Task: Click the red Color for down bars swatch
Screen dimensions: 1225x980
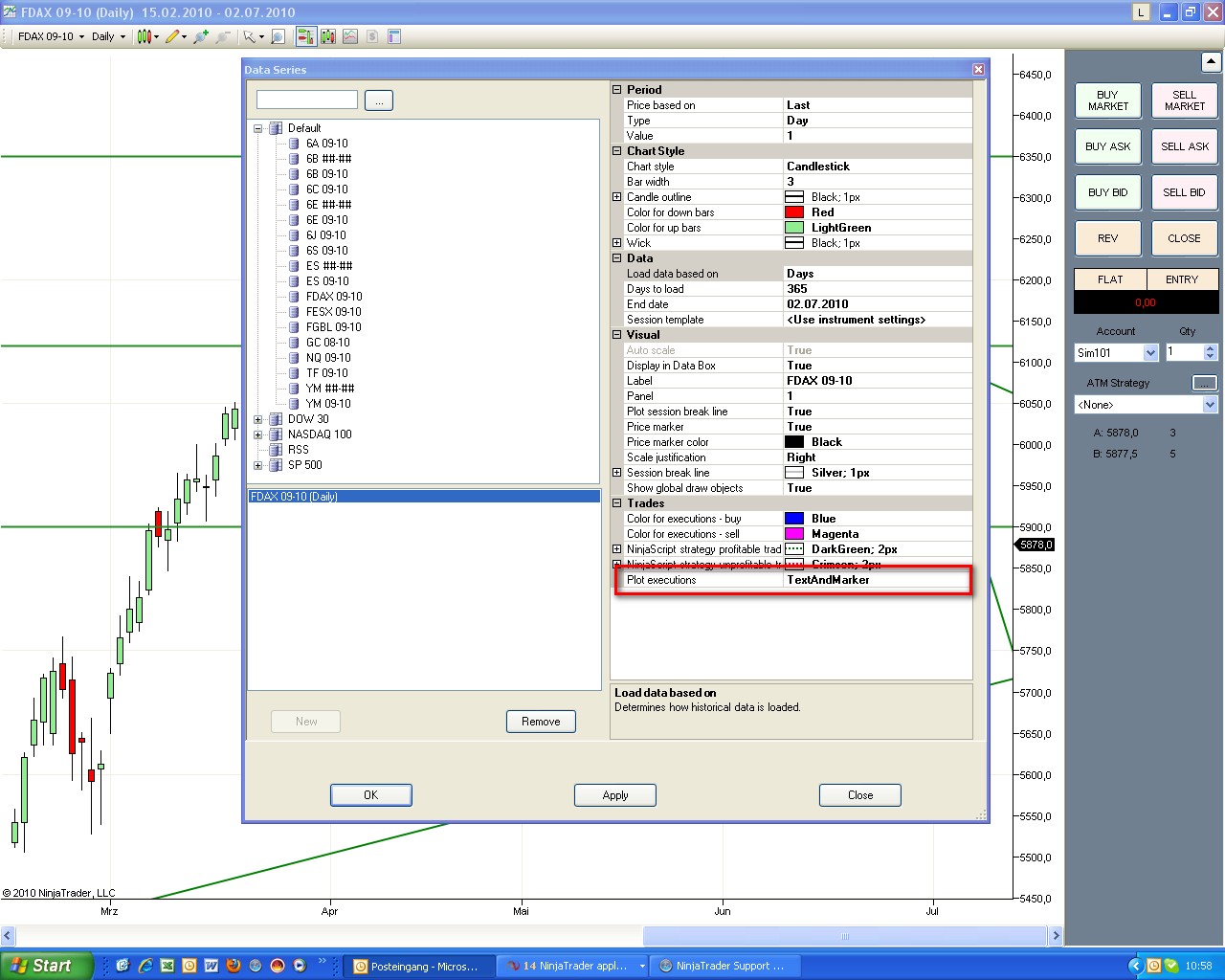Action: point(794,212)
